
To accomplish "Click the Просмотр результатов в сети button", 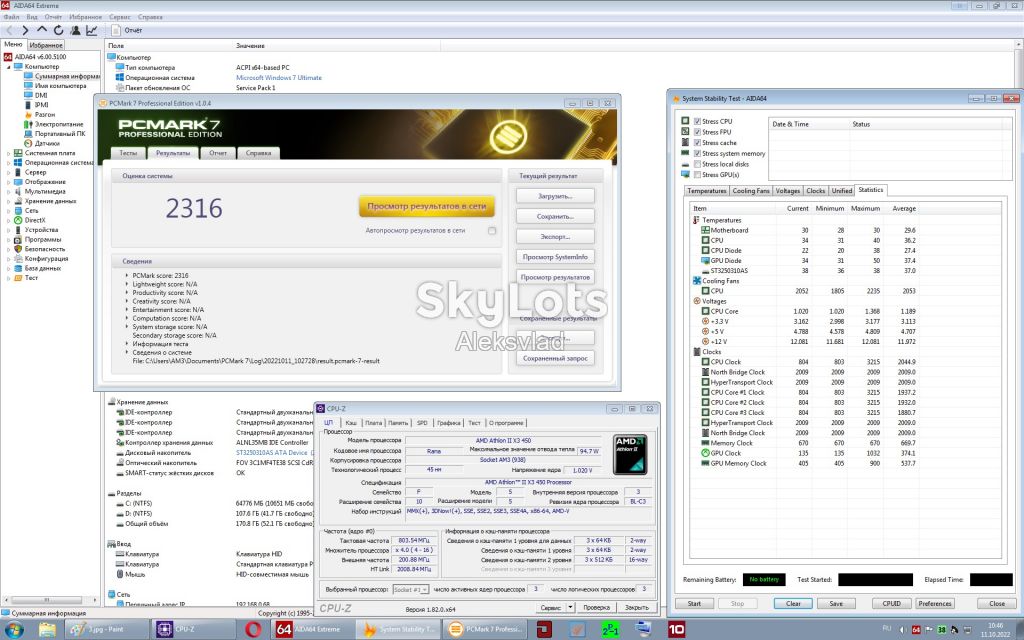I will pyautogui.click(x=426, y=206).
